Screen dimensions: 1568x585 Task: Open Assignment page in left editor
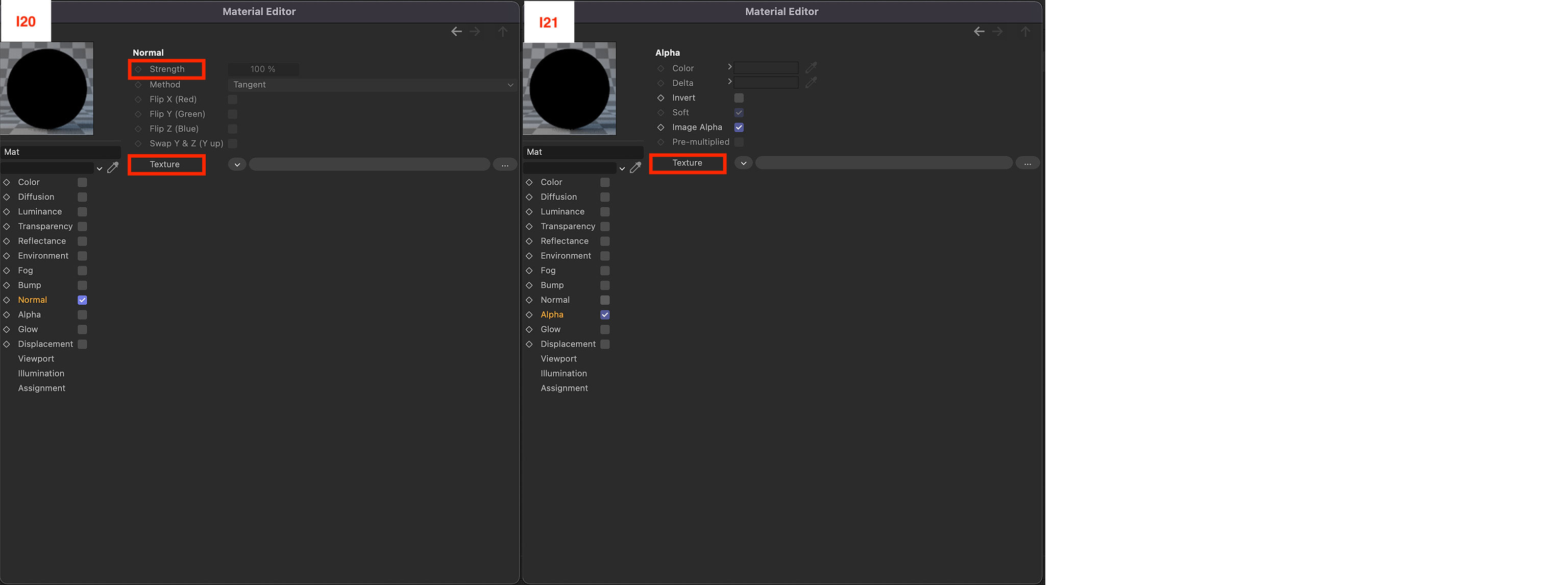coord(41,388)
